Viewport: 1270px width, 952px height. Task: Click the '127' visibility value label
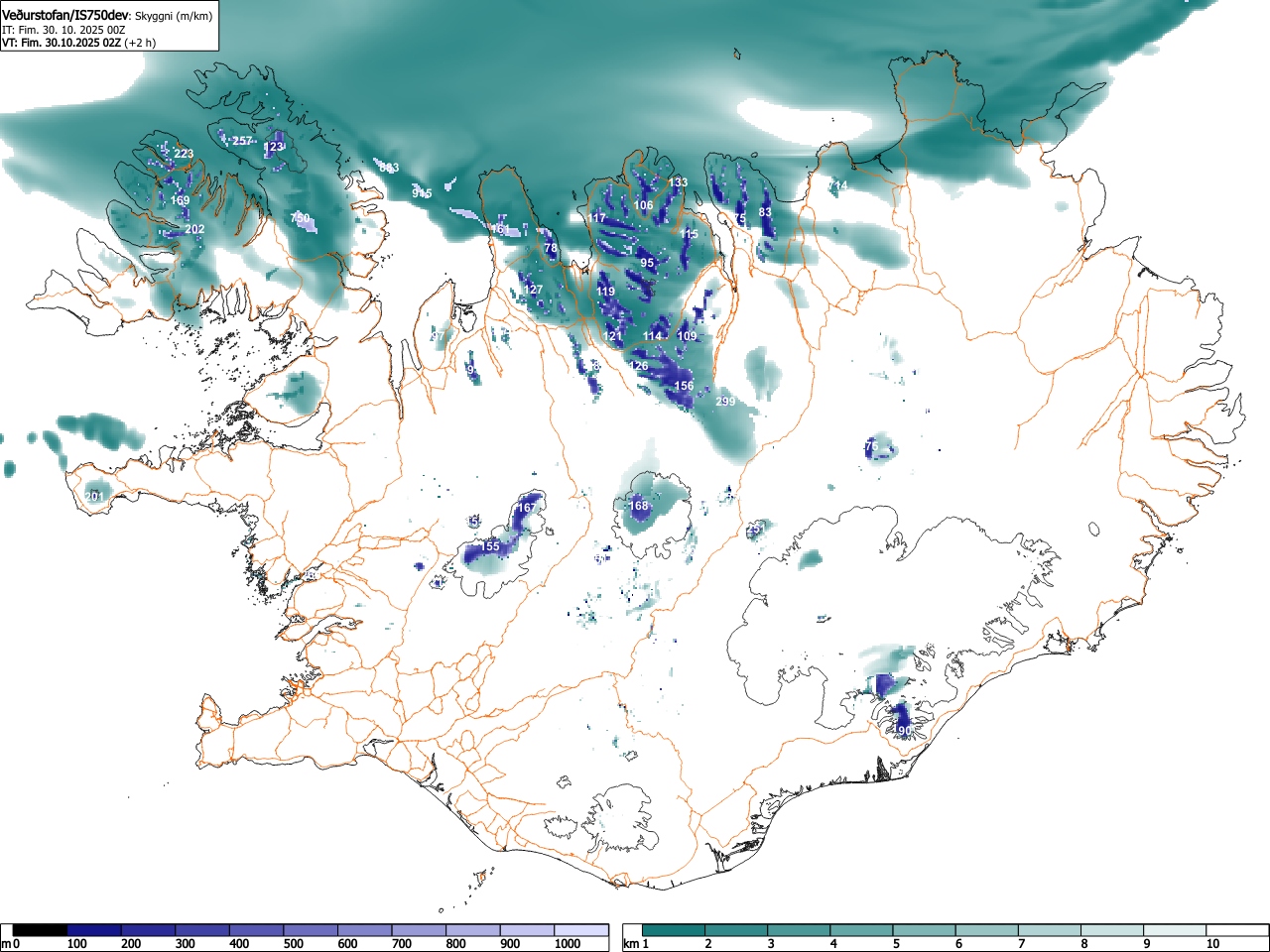533,290
